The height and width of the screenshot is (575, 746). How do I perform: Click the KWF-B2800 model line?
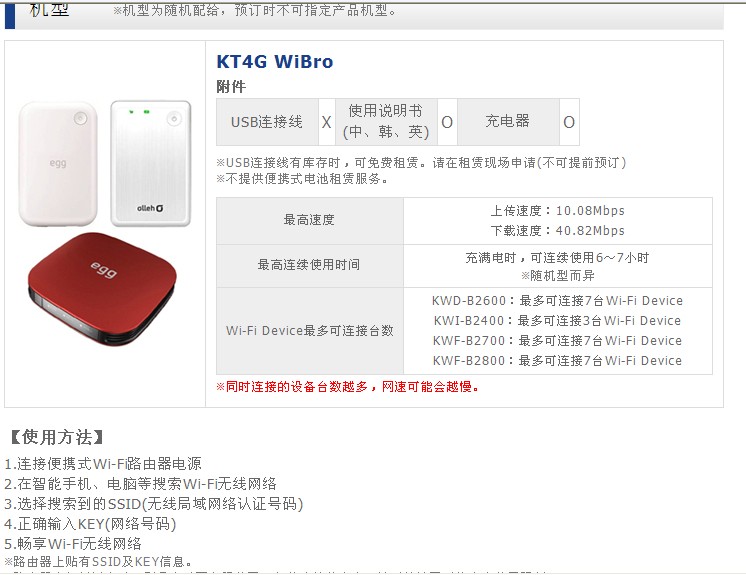pyautogui.click(x=557, y=361)
